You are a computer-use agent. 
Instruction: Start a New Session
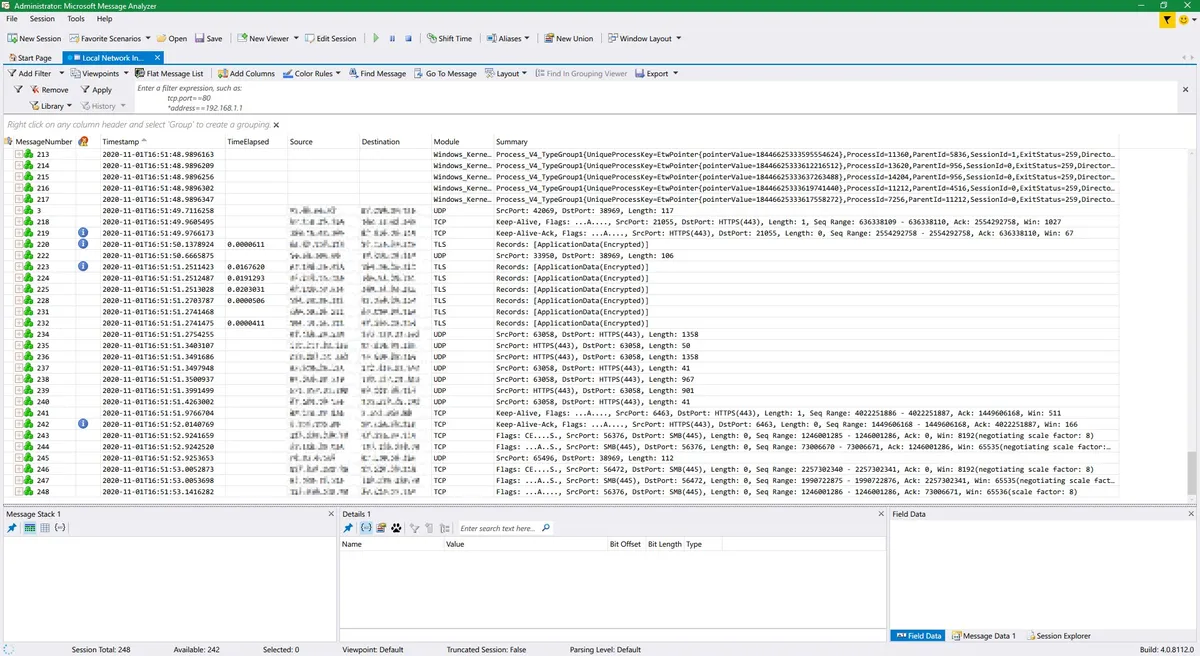point(34,38)
